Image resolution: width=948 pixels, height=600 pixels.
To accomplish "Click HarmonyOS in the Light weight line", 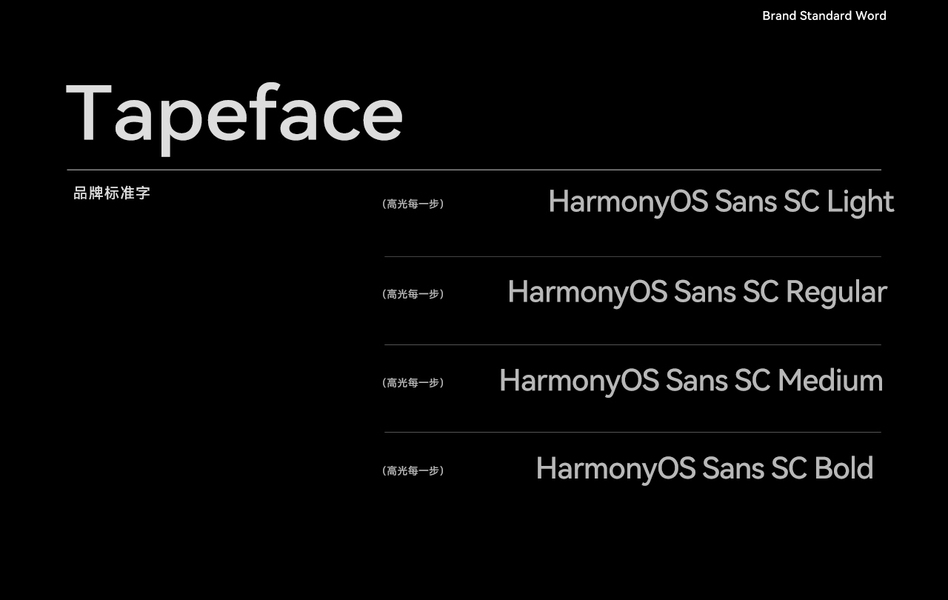I will click(x=628, y=202).
